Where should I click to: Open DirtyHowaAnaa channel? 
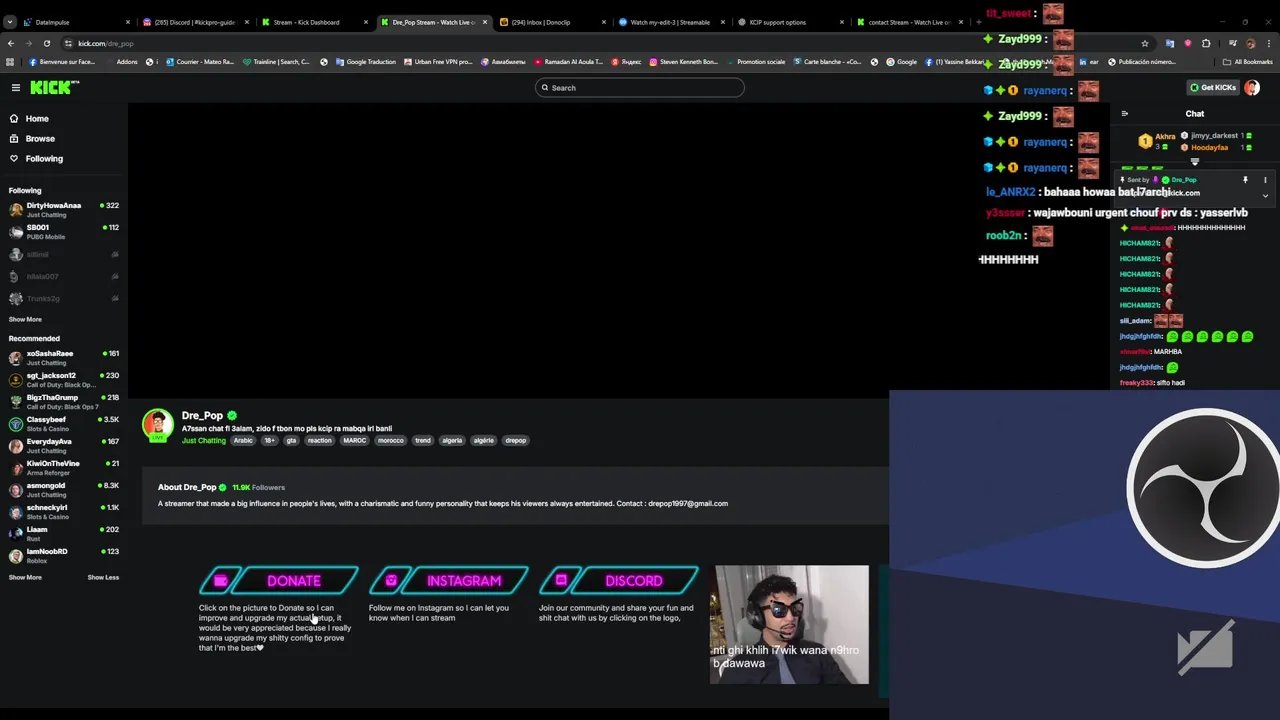click(x=64, y=209)
